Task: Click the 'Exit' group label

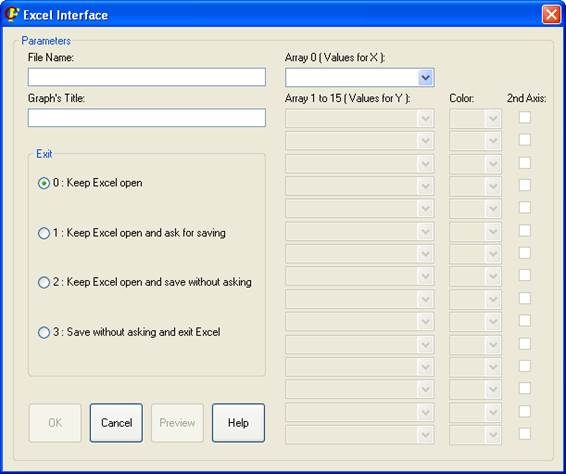Action: [44, 154]
